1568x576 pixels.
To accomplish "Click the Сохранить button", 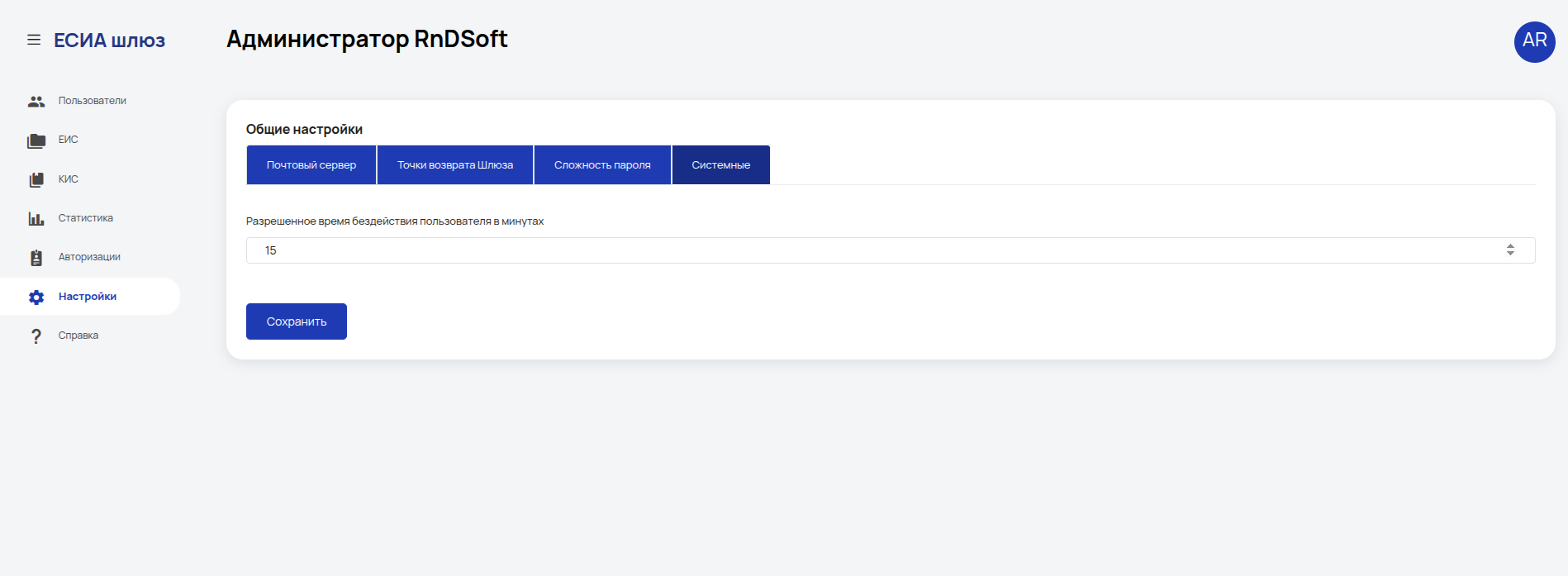I will pyautogui.click(x=297, y=321).
